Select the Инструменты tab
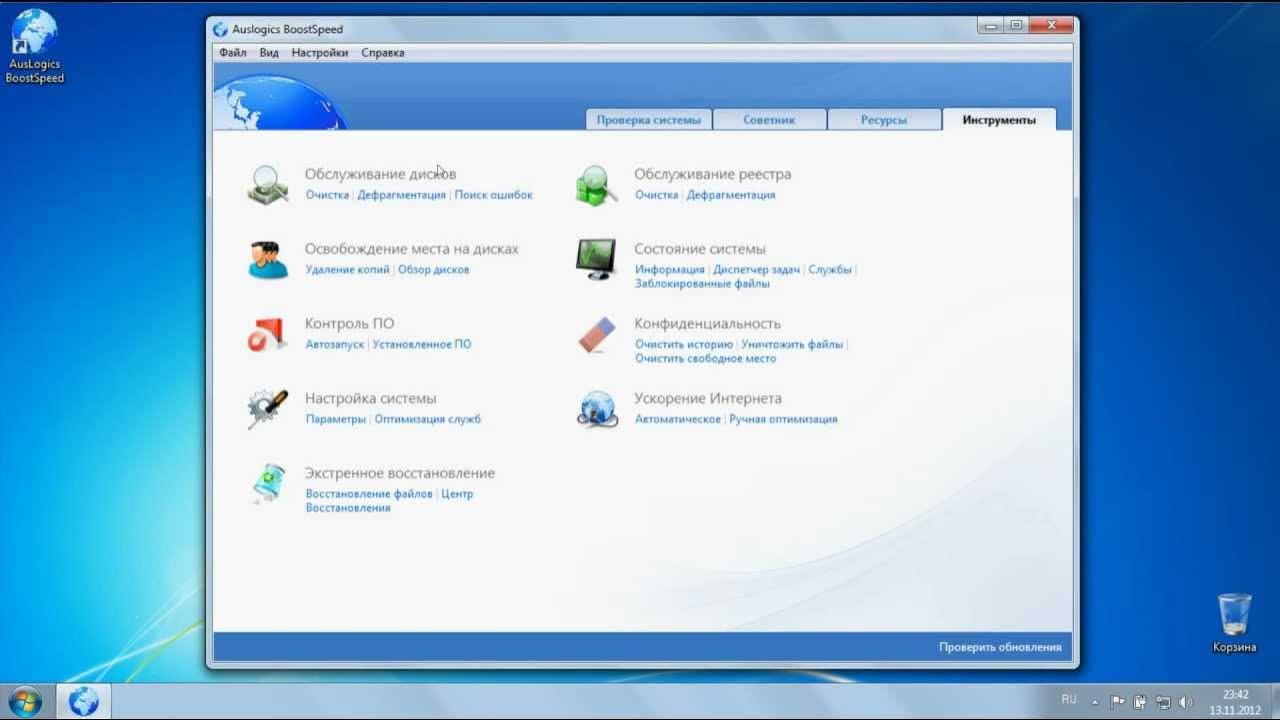This screenshot has height=720, width=1280. 999,120
